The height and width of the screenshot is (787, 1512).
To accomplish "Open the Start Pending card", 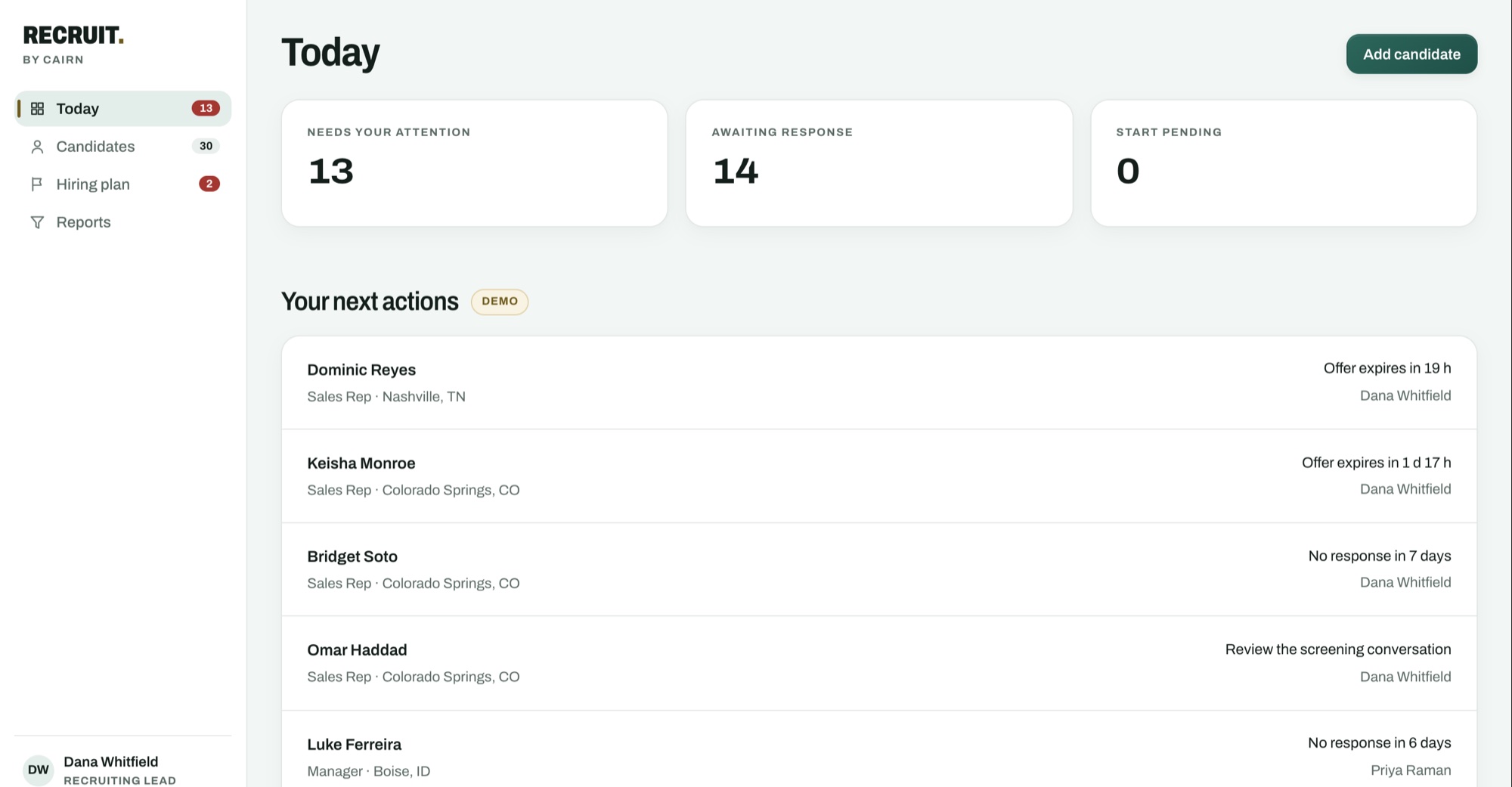I will (1284, 163).
